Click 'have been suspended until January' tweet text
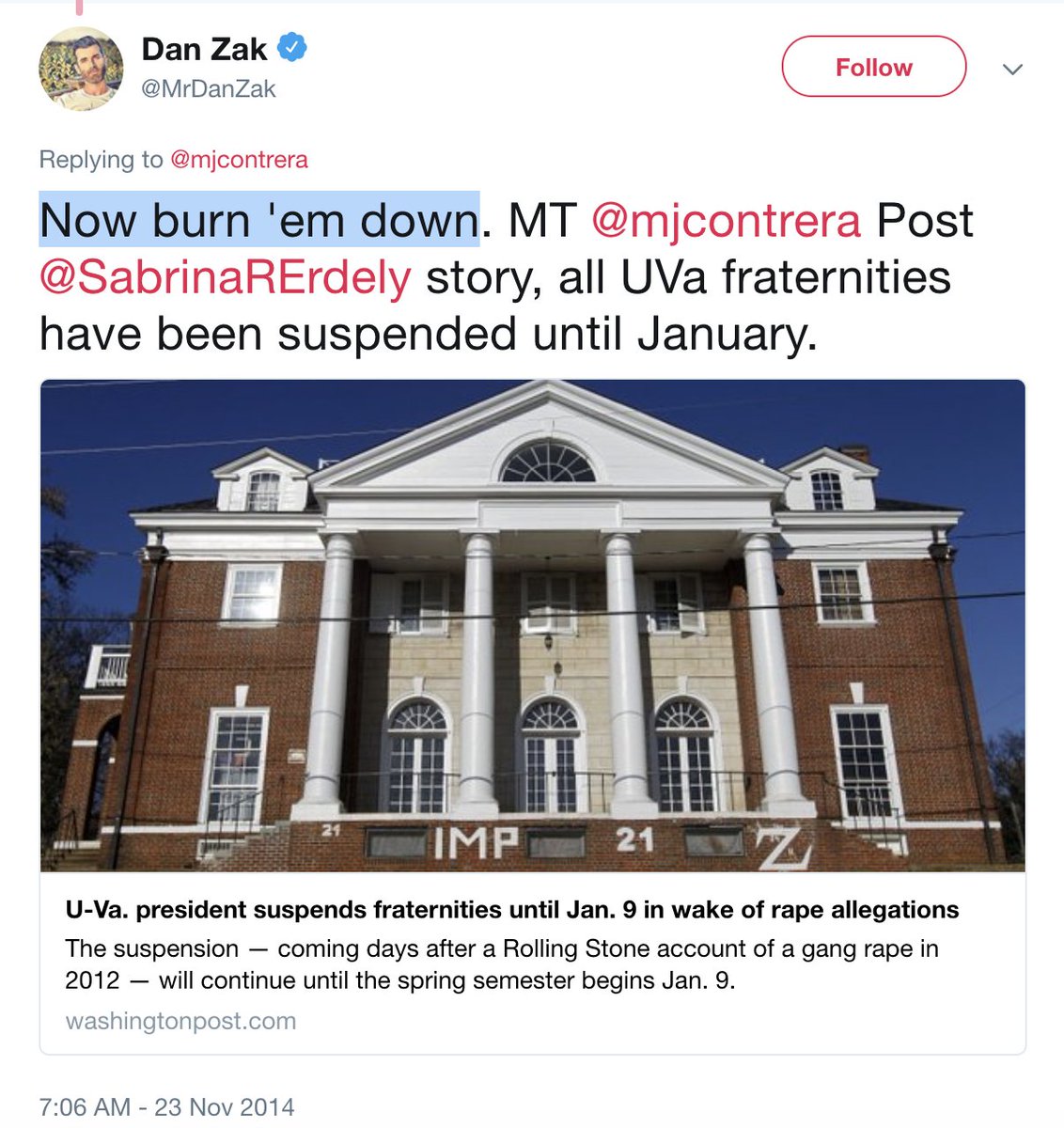This screenshot has height=1128, width=1064. point(428,335)
